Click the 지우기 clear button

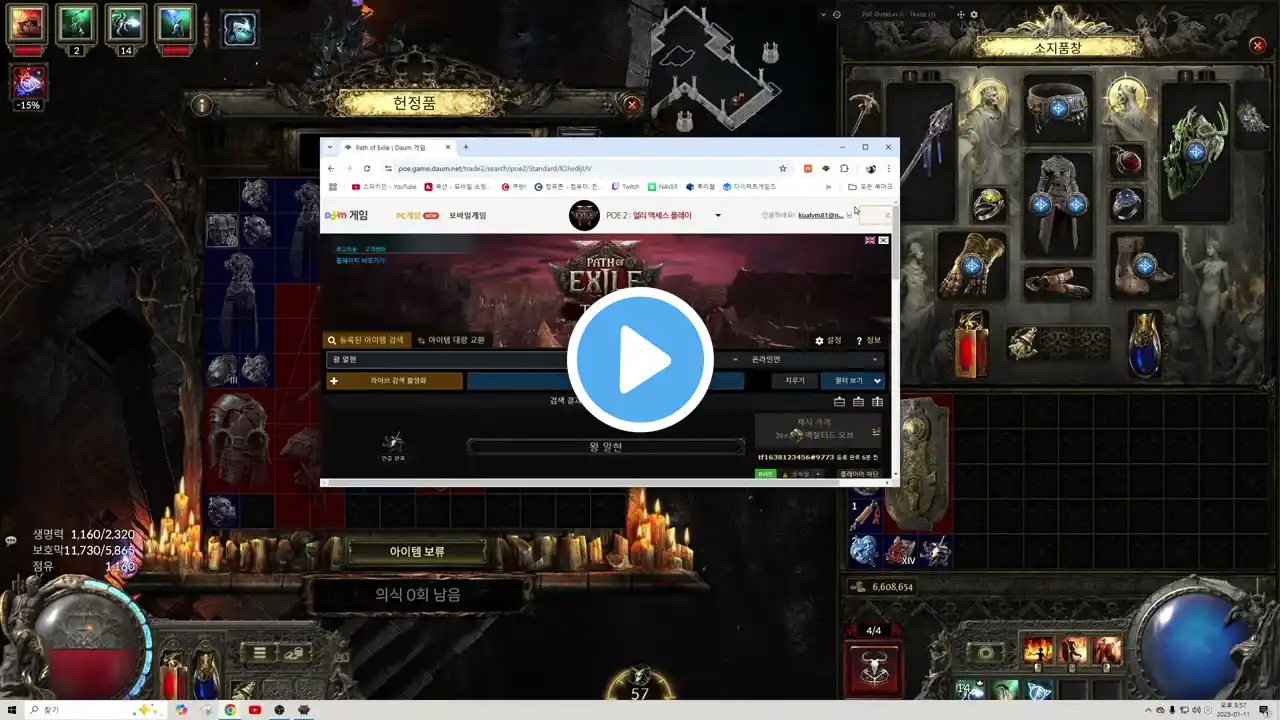click(794, 381)
